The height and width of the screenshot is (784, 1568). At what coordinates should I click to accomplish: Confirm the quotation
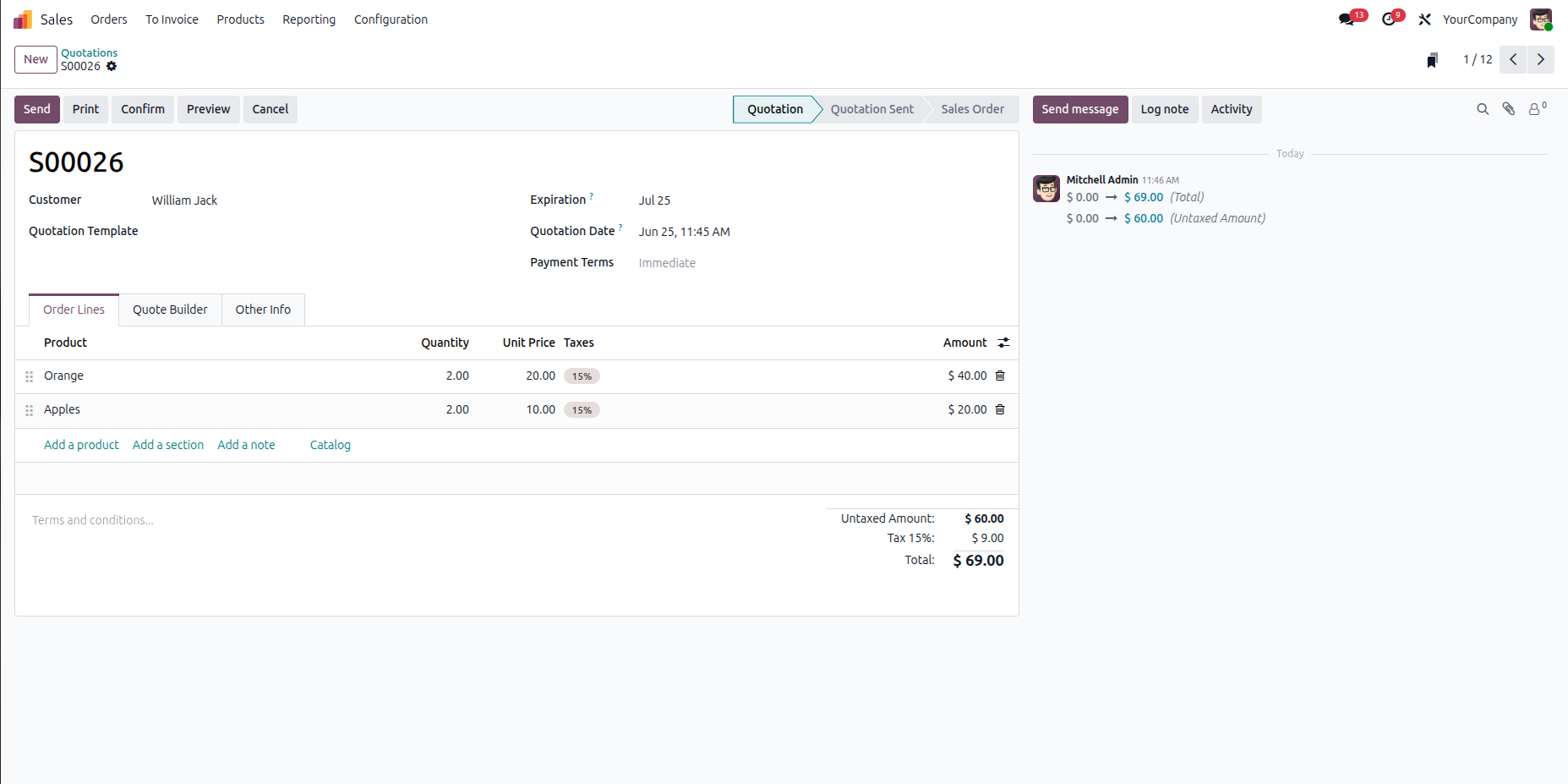[143, 109]
